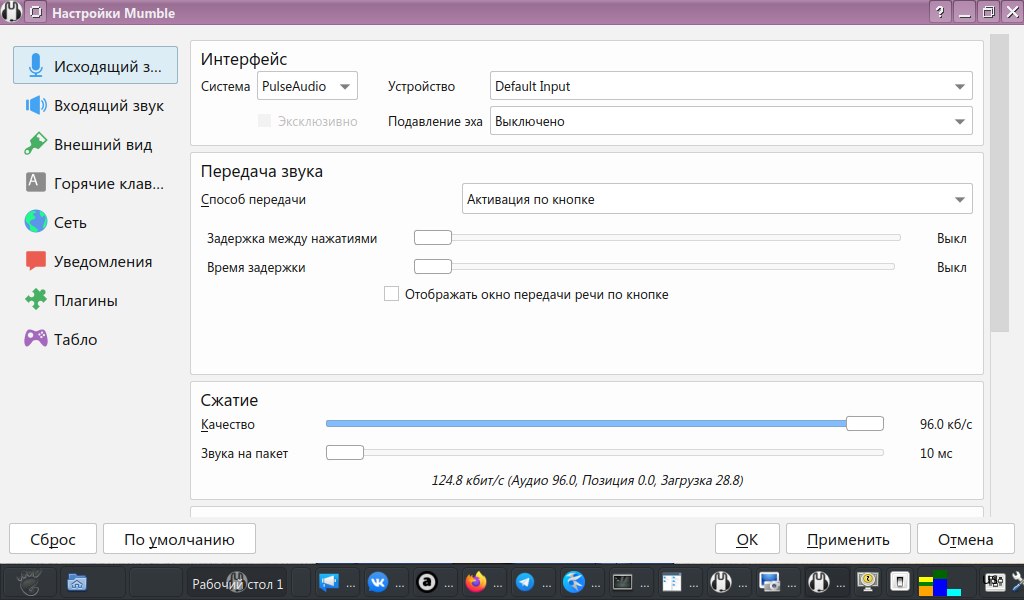
Task: Click the monitor tray icon in taskbar
Action: coord(867,581)
